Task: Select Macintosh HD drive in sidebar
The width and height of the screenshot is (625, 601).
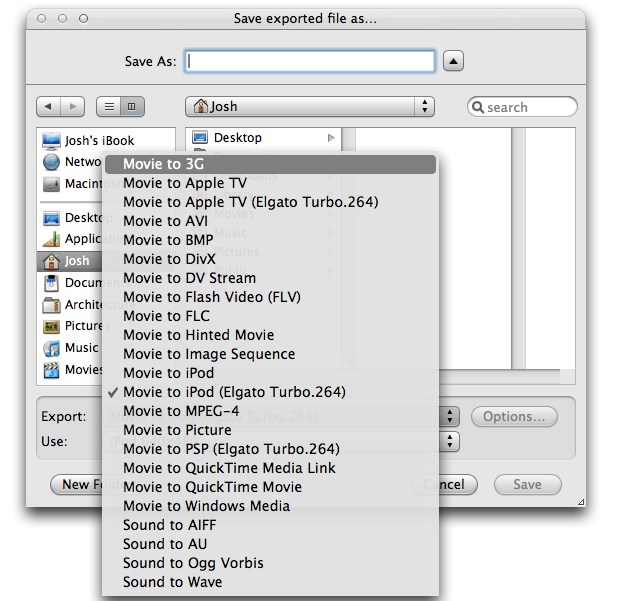Action: (x=72, y=184)
